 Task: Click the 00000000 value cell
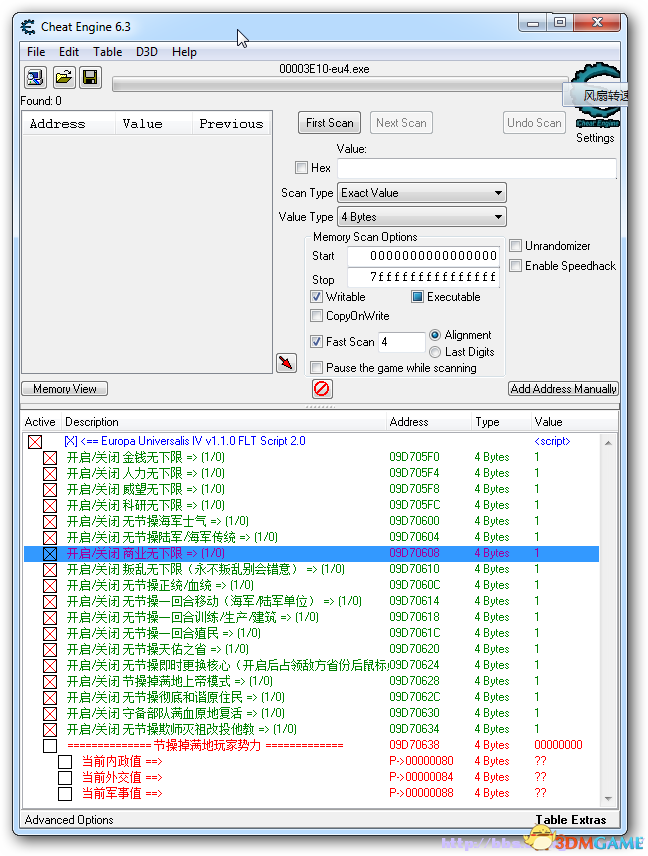[558, 745]
